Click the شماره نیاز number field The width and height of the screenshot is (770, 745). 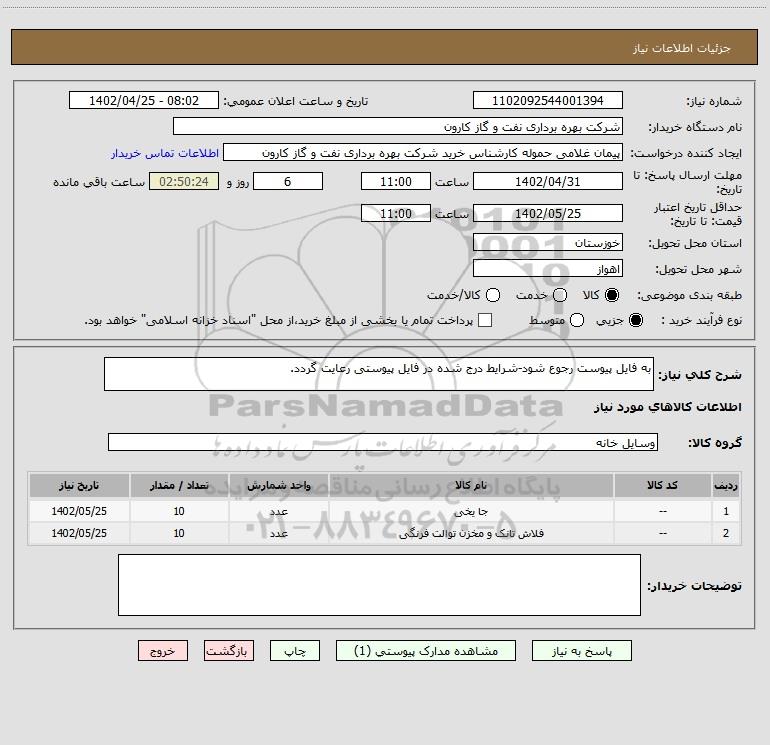pyautogui.click(x=548, y=100)
